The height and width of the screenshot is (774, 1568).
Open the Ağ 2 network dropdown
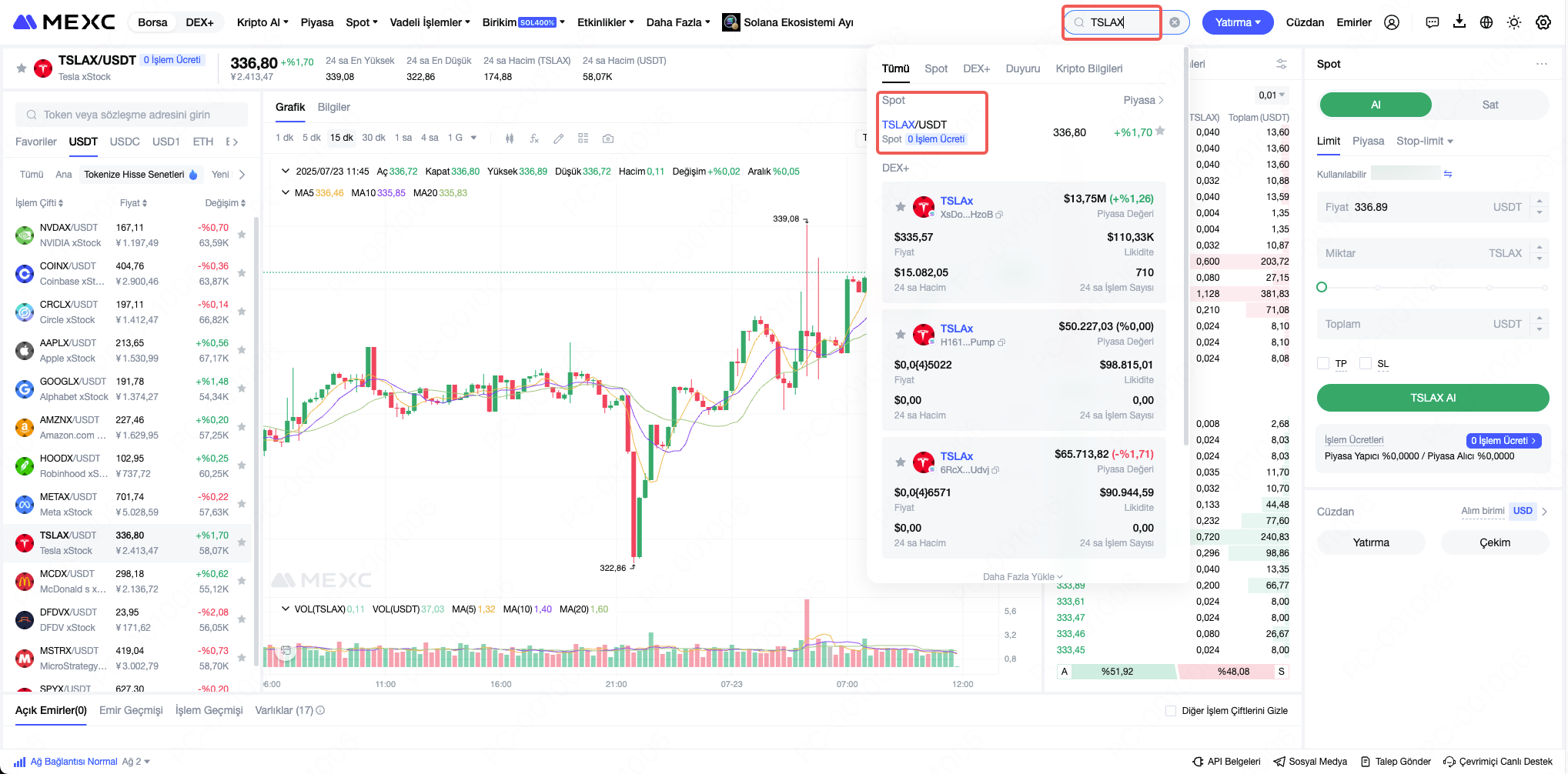[136, 762]
